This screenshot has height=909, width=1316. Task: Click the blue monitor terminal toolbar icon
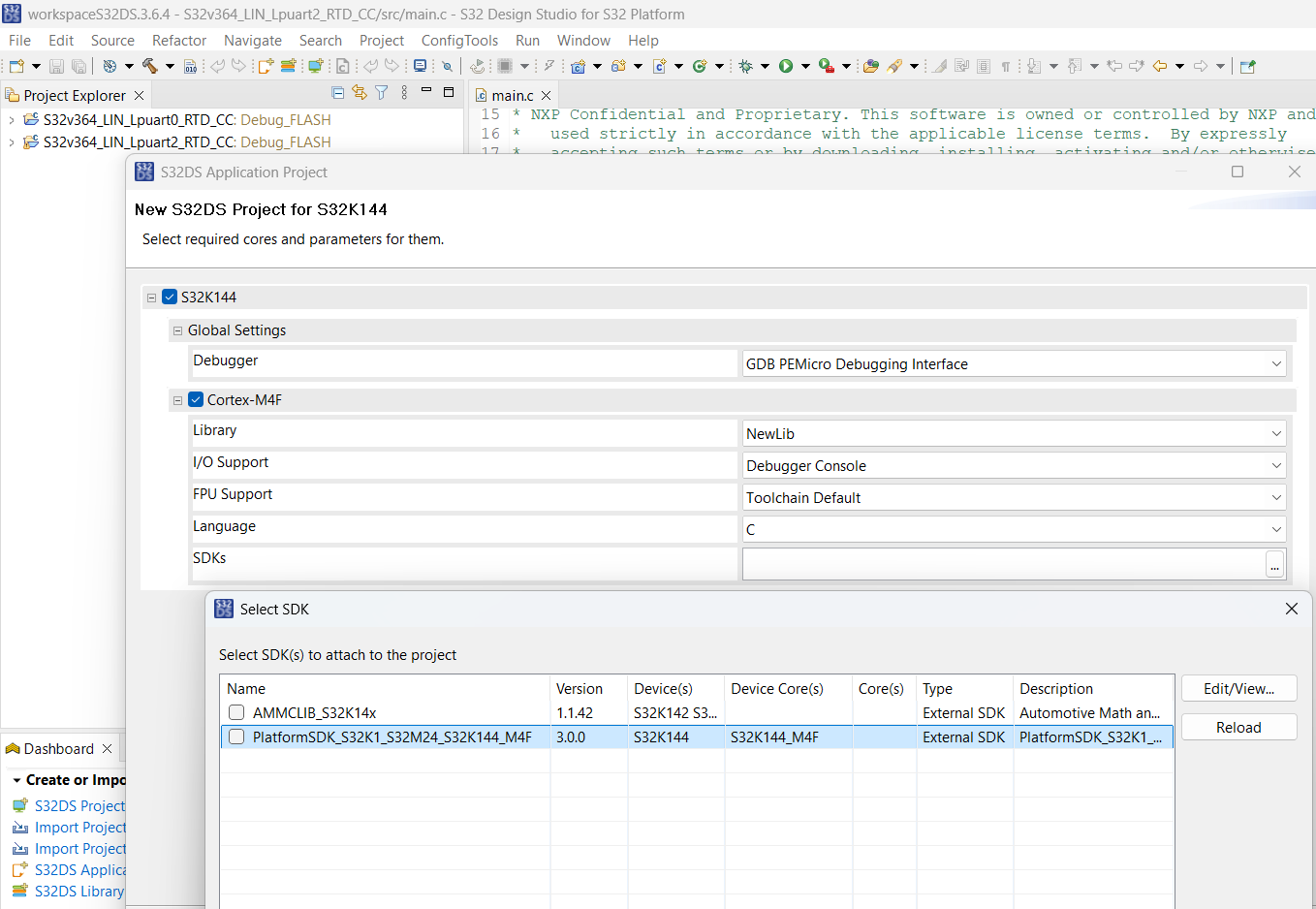pos(420,66)
